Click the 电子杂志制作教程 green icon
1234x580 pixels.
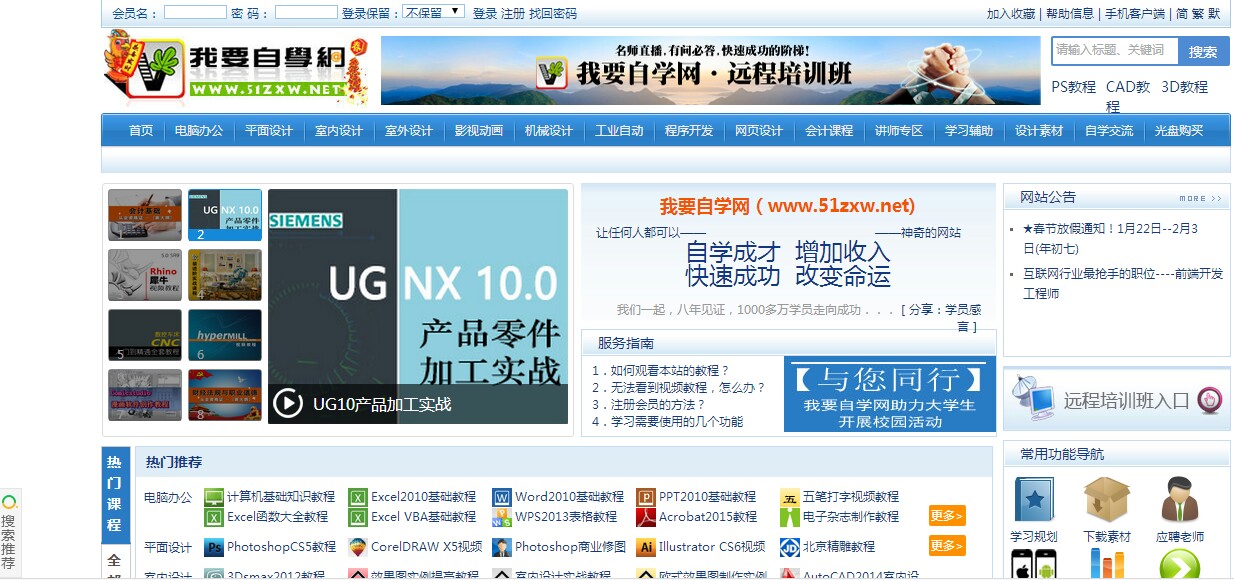point(789,517)
